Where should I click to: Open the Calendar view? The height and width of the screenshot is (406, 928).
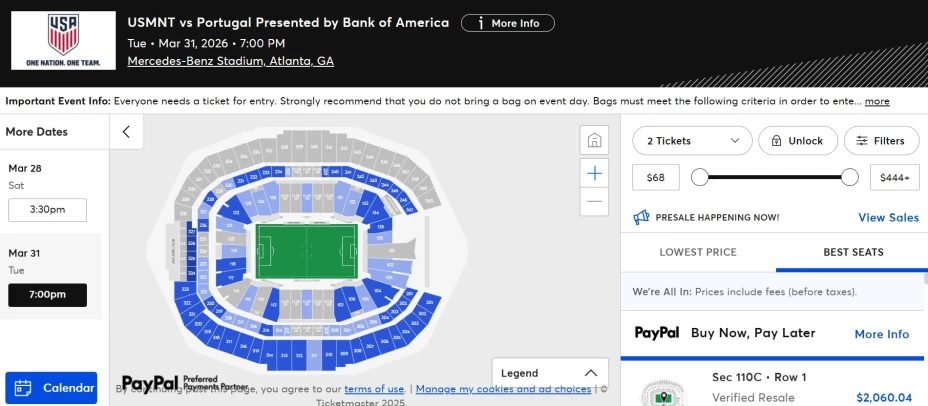51,388
